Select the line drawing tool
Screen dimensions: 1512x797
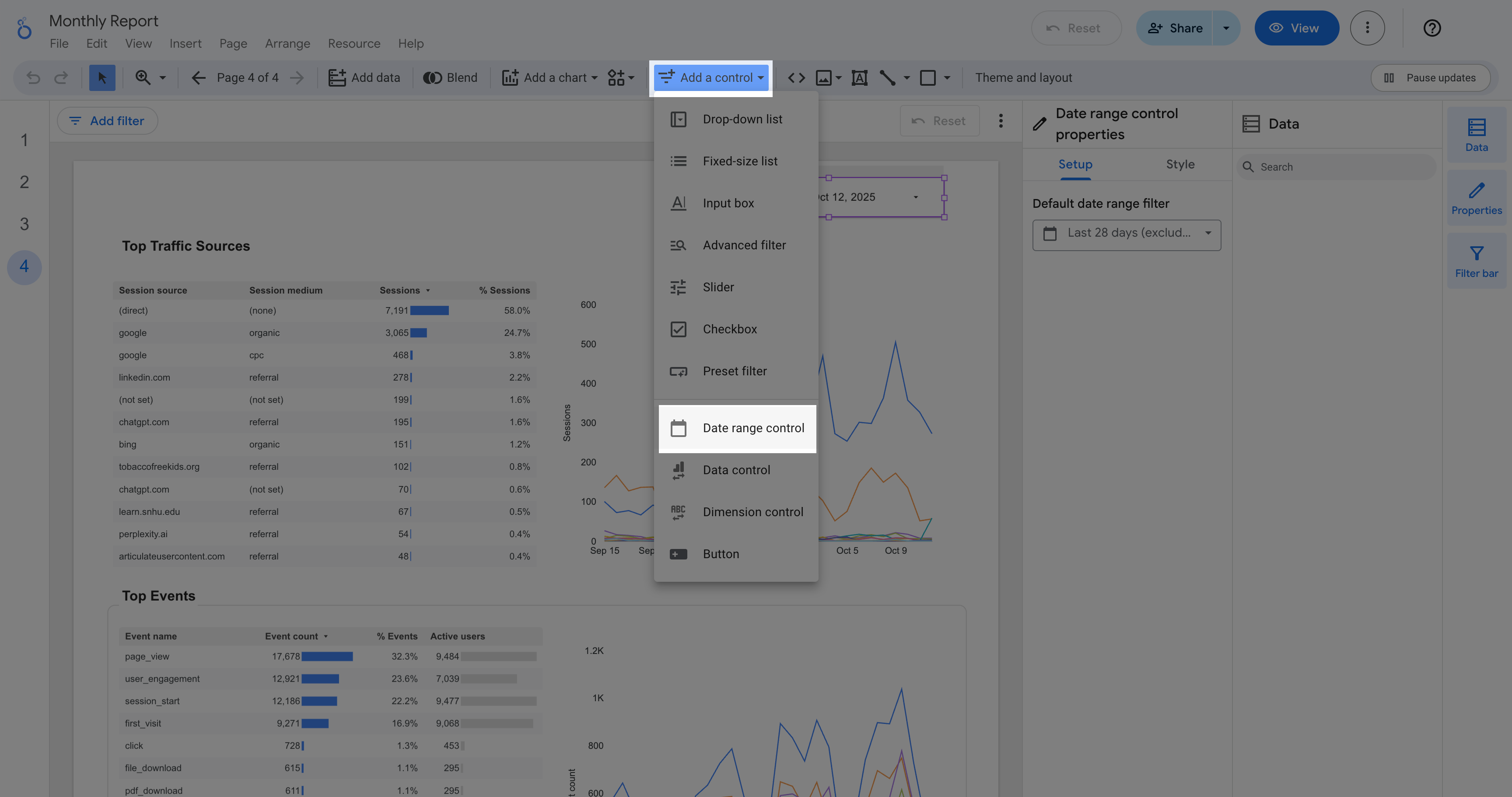[888, 77]
